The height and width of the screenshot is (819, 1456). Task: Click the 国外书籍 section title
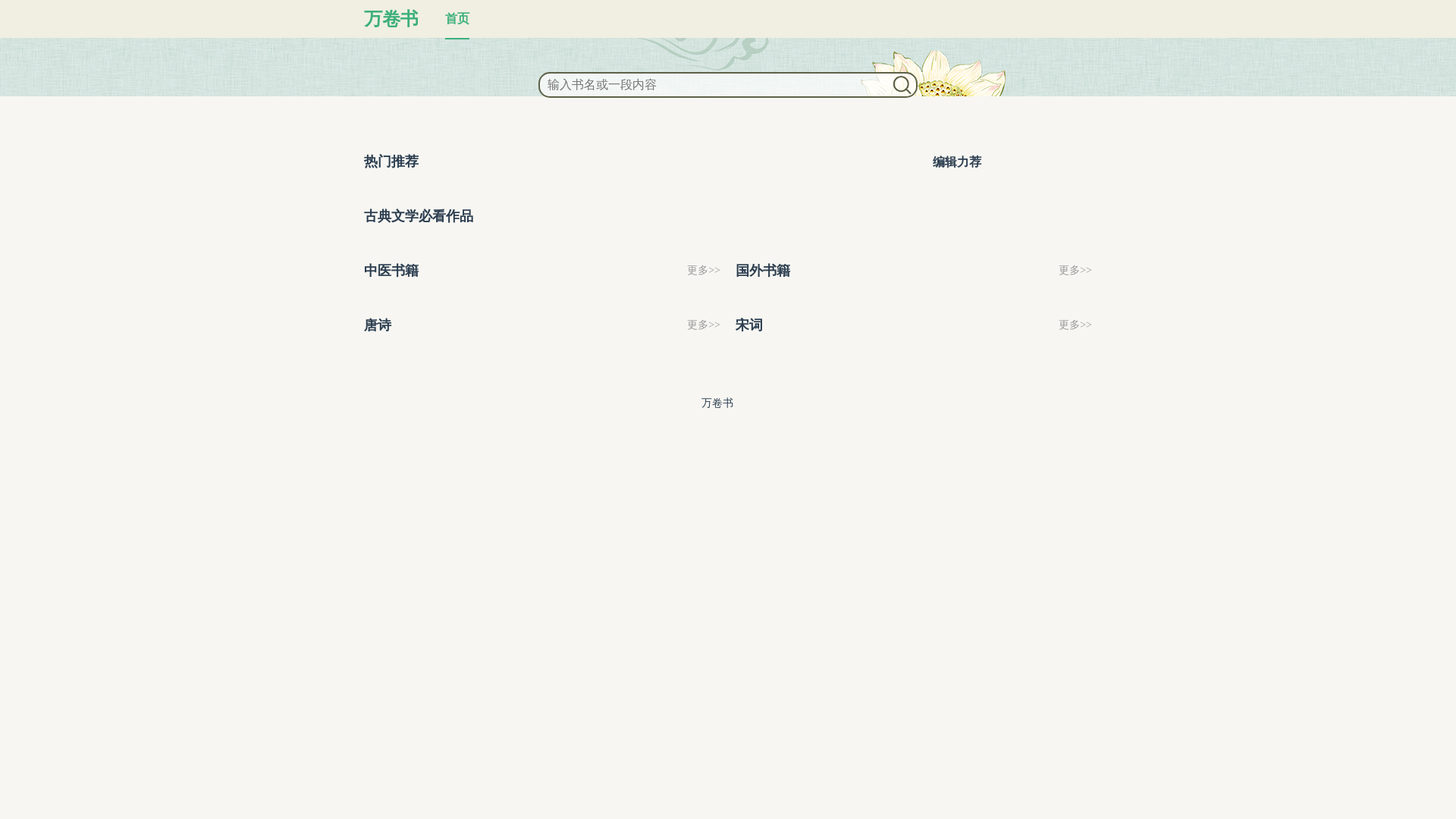click(x=762, y=271)
